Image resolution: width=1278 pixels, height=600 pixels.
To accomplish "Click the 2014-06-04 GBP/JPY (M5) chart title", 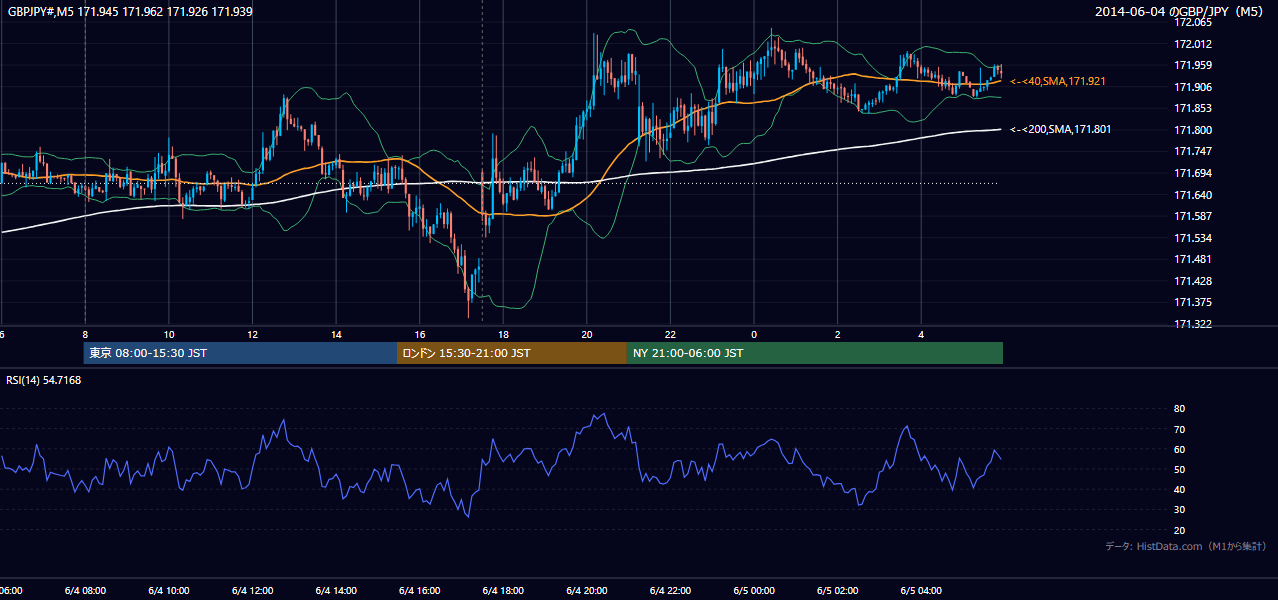I will click(x=1181, y=11).
